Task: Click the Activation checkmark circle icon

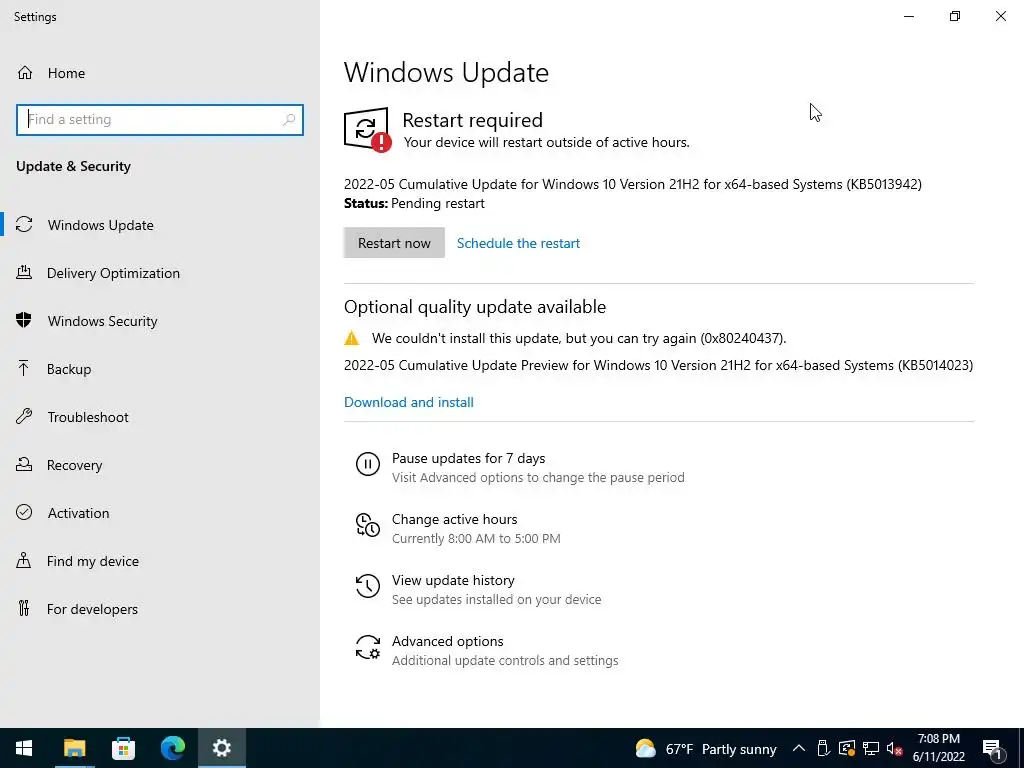Action: coord(24,512)
